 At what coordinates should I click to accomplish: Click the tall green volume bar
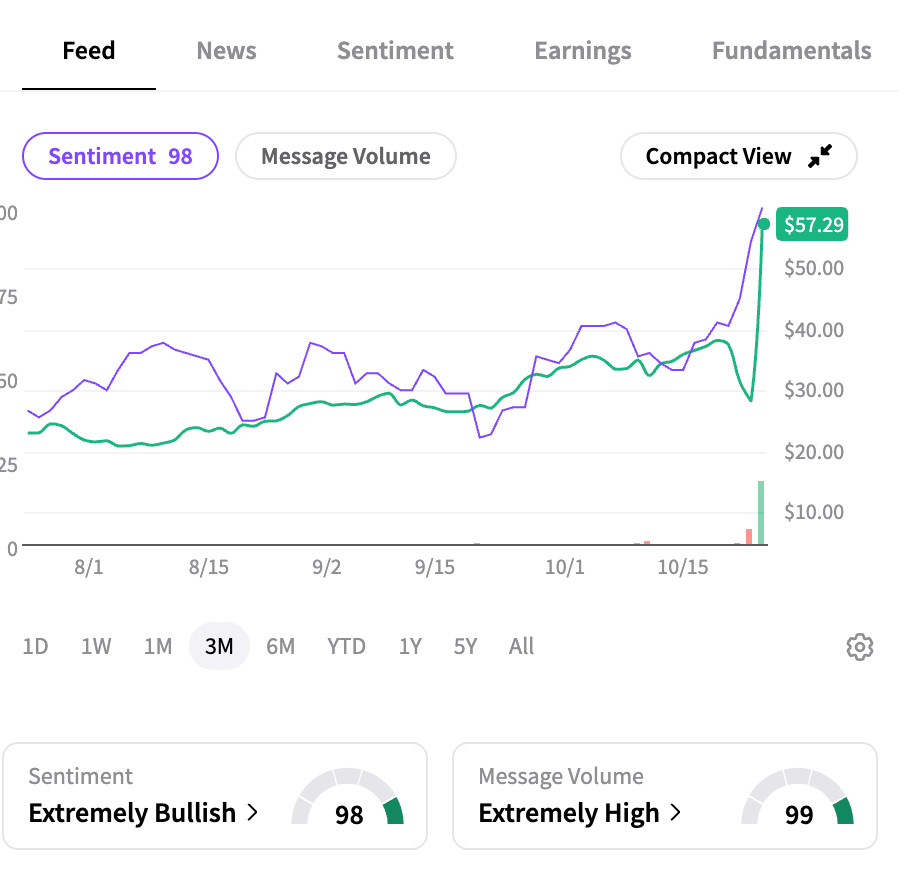tap(761, 514)
